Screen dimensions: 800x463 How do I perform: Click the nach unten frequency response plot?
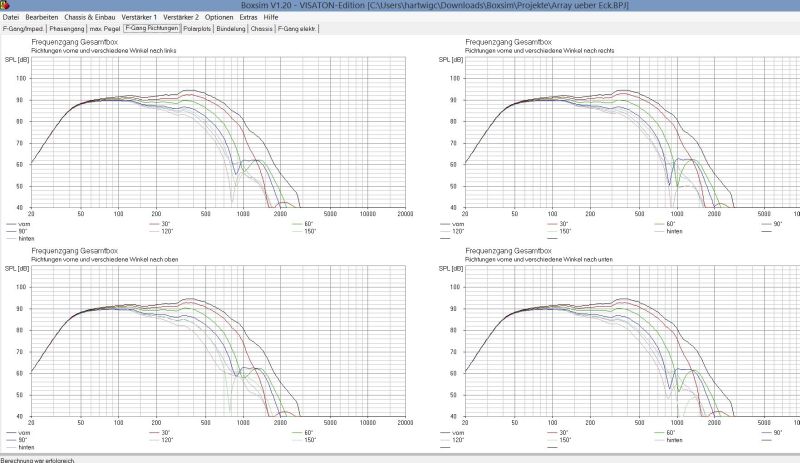[x=632, y=341]
